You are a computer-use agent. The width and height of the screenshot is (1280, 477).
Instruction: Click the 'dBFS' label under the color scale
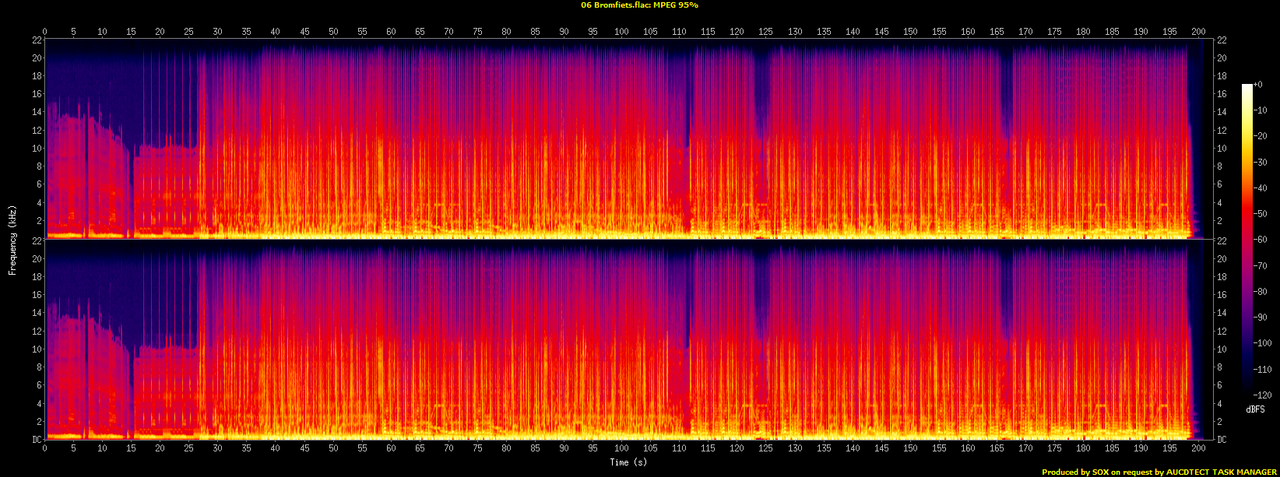[1257, 410]
